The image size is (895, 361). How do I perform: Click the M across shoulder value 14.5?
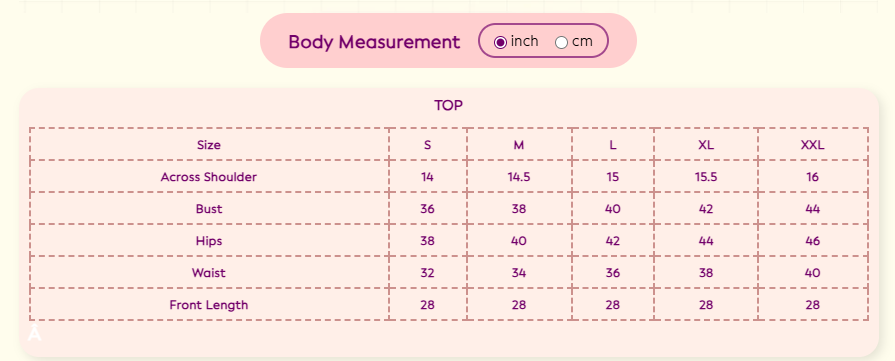click(519, 177)
